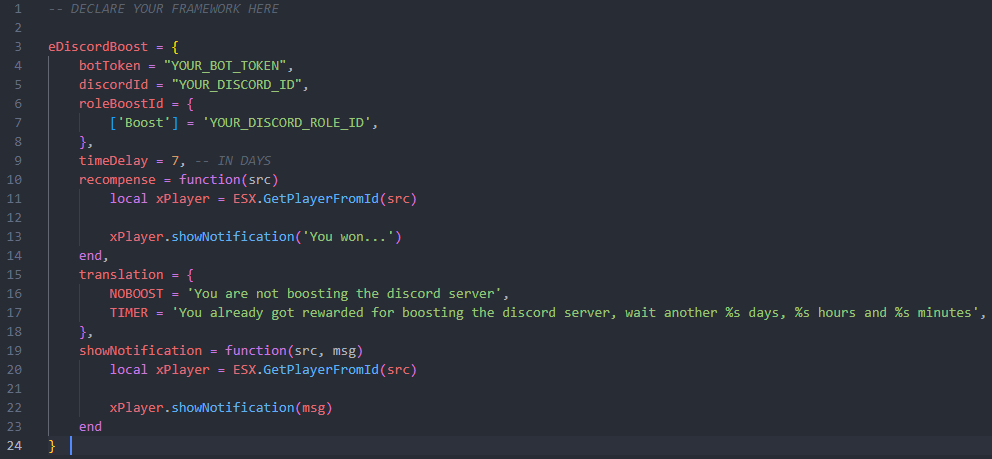
Task: Click the closing brace on line 24
Action: [x=52, y=445]
